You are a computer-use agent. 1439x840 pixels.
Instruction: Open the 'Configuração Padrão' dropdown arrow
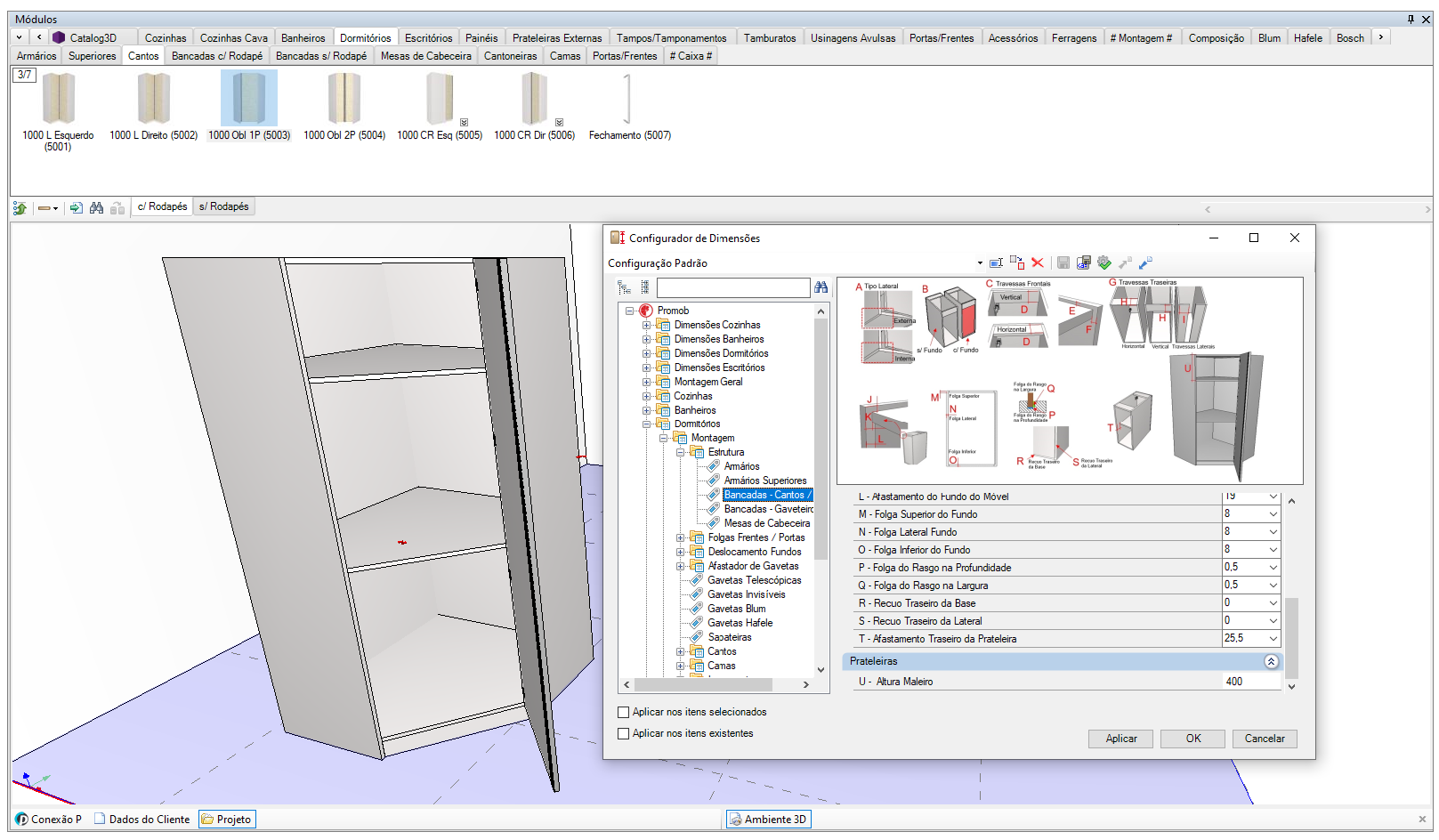[x=980, y=263]
